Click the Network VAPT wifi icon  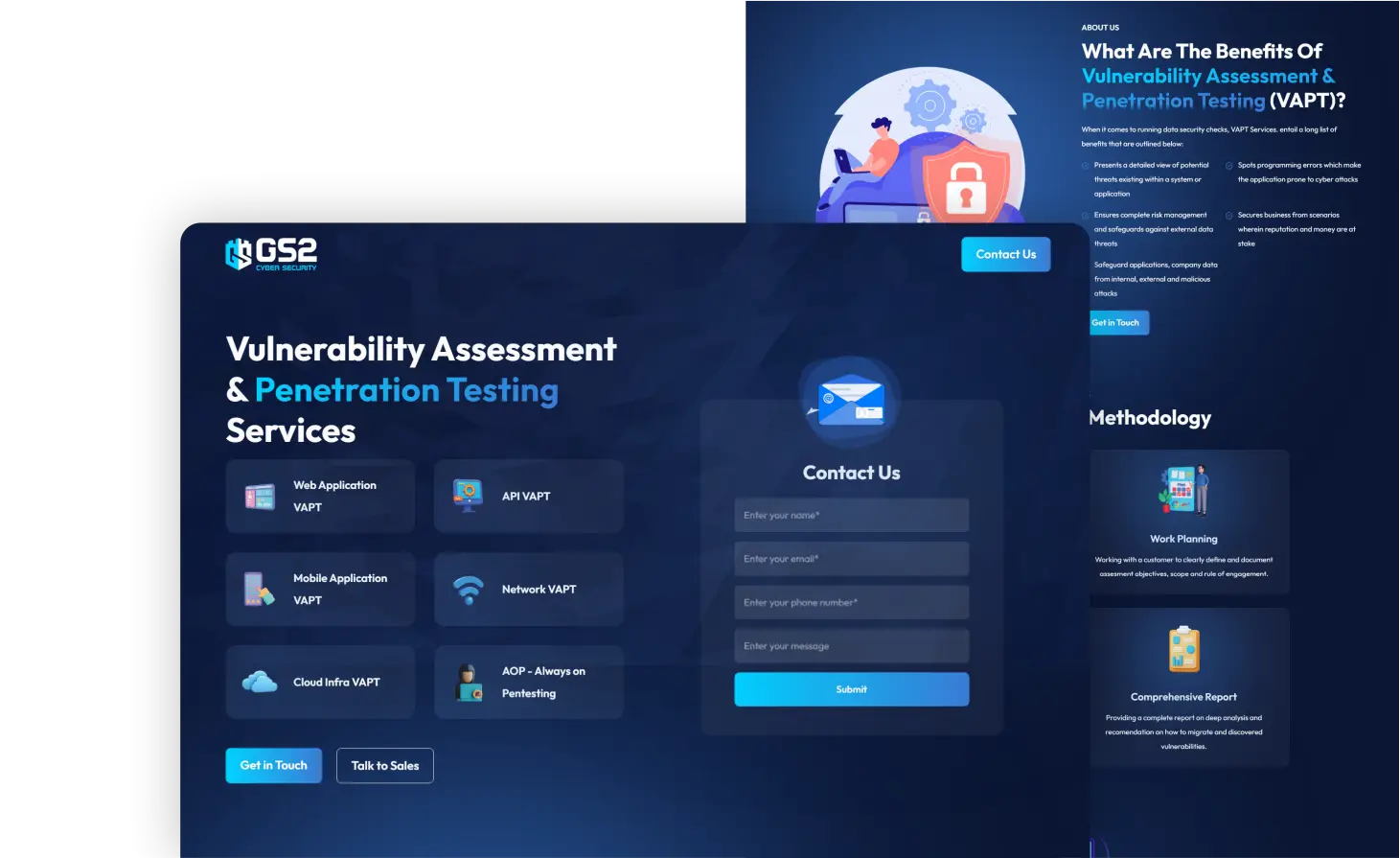tap(468, 590)
